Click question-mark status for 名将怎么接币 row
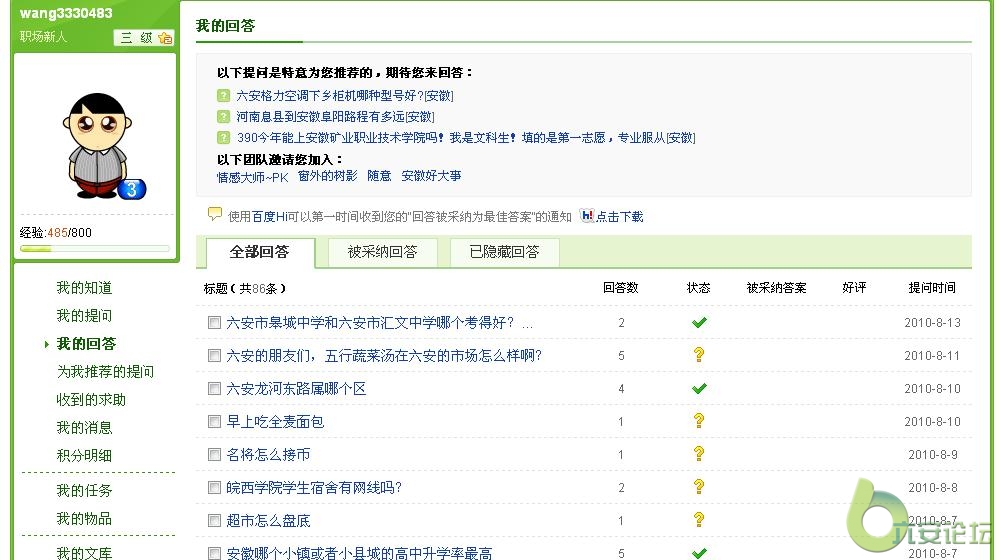The image size is (999, 560). click(x=699, y=454)
